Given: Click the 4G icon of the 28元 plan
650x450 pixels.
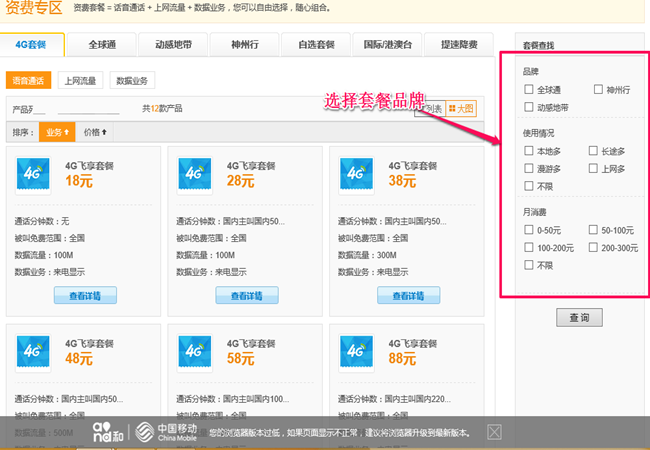Looking at the screenshot, I should coord(195,175).
